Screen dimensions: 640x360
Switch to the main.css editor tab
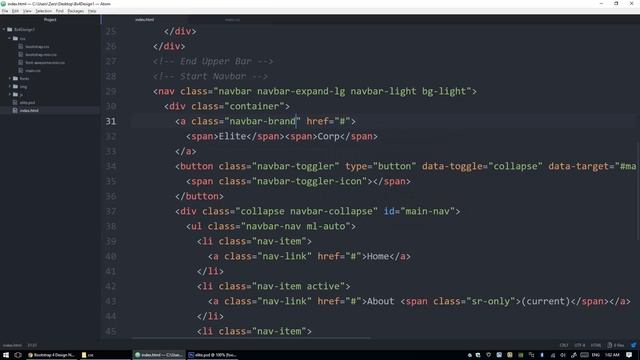click(232, 20)
